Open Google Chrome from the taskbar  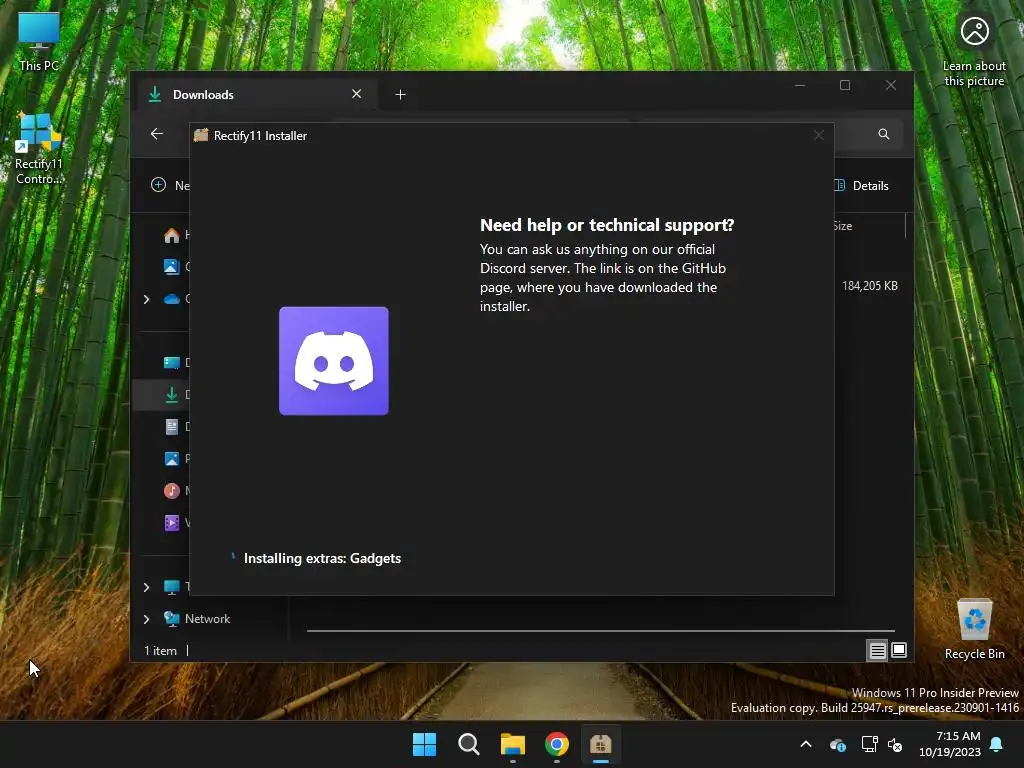[556, 744]
